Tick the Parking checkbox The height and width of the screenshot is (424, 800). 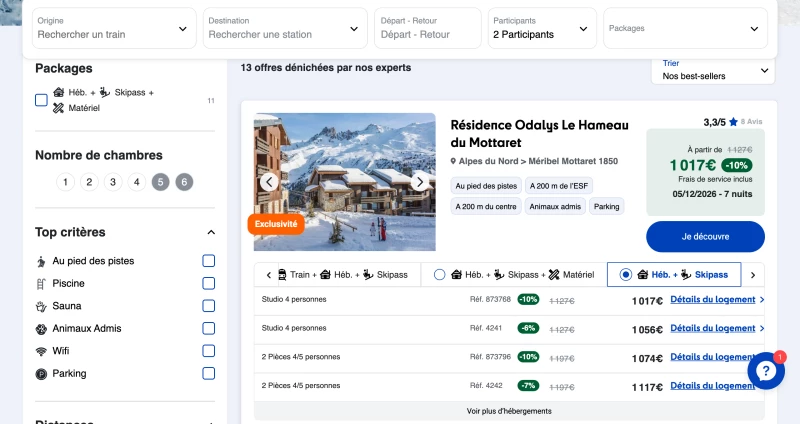[209, 373]
